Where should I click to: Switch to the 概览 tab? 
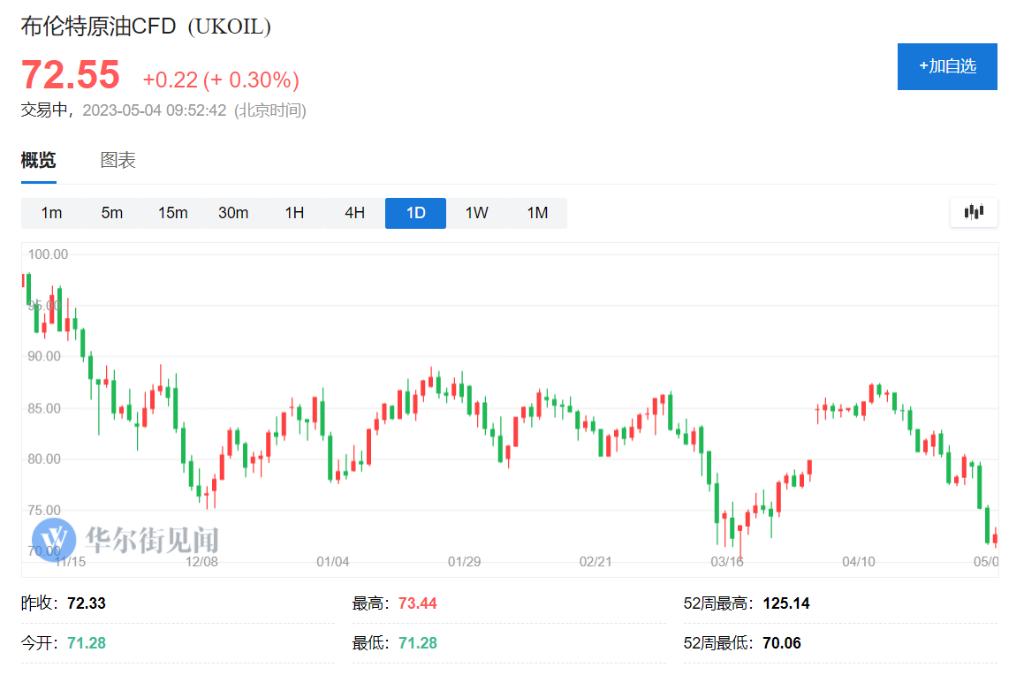point(39,160)
